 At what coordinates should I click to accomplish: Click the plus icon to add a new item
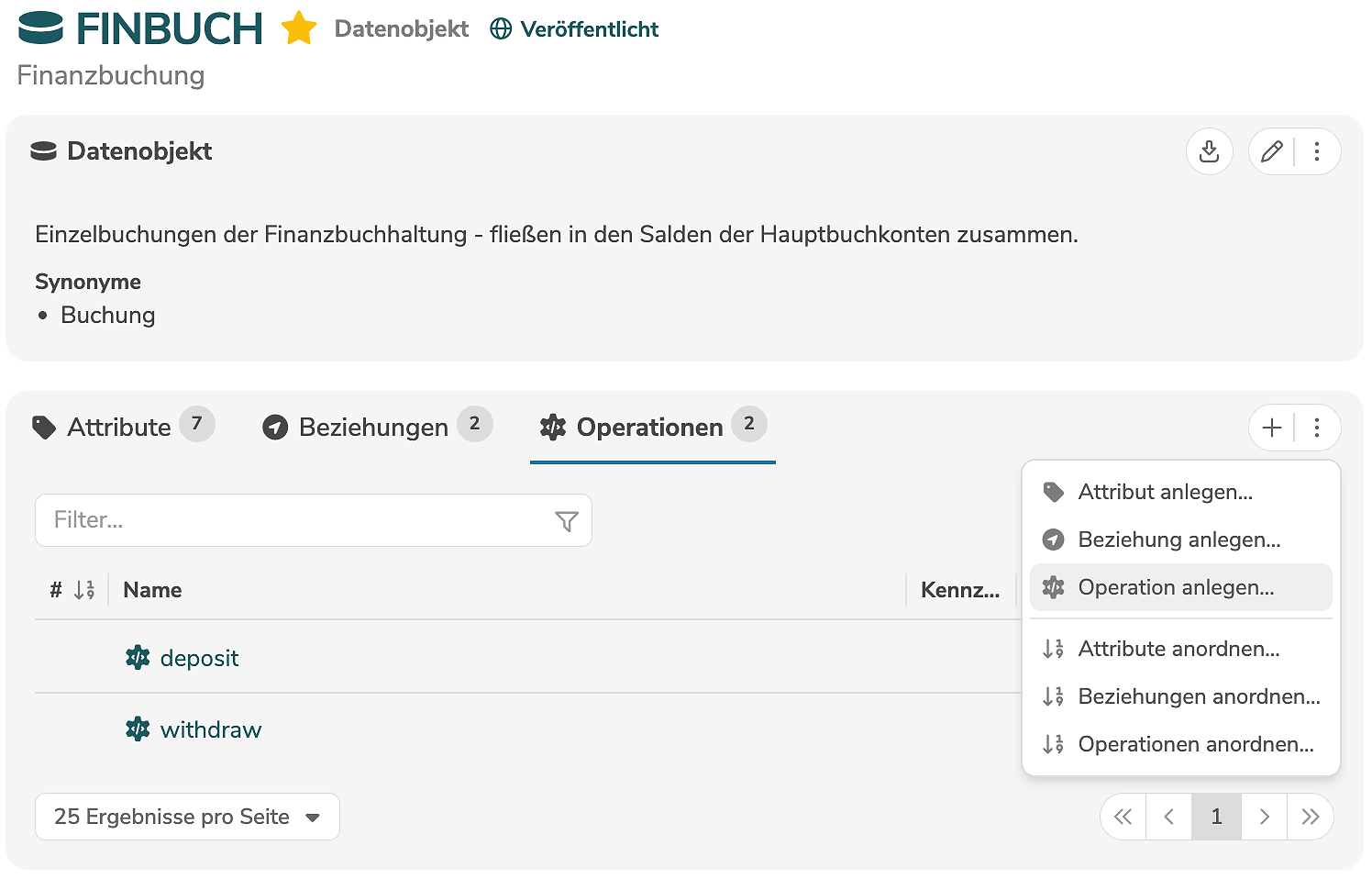pyautogui.click(x=1272, y=428)
